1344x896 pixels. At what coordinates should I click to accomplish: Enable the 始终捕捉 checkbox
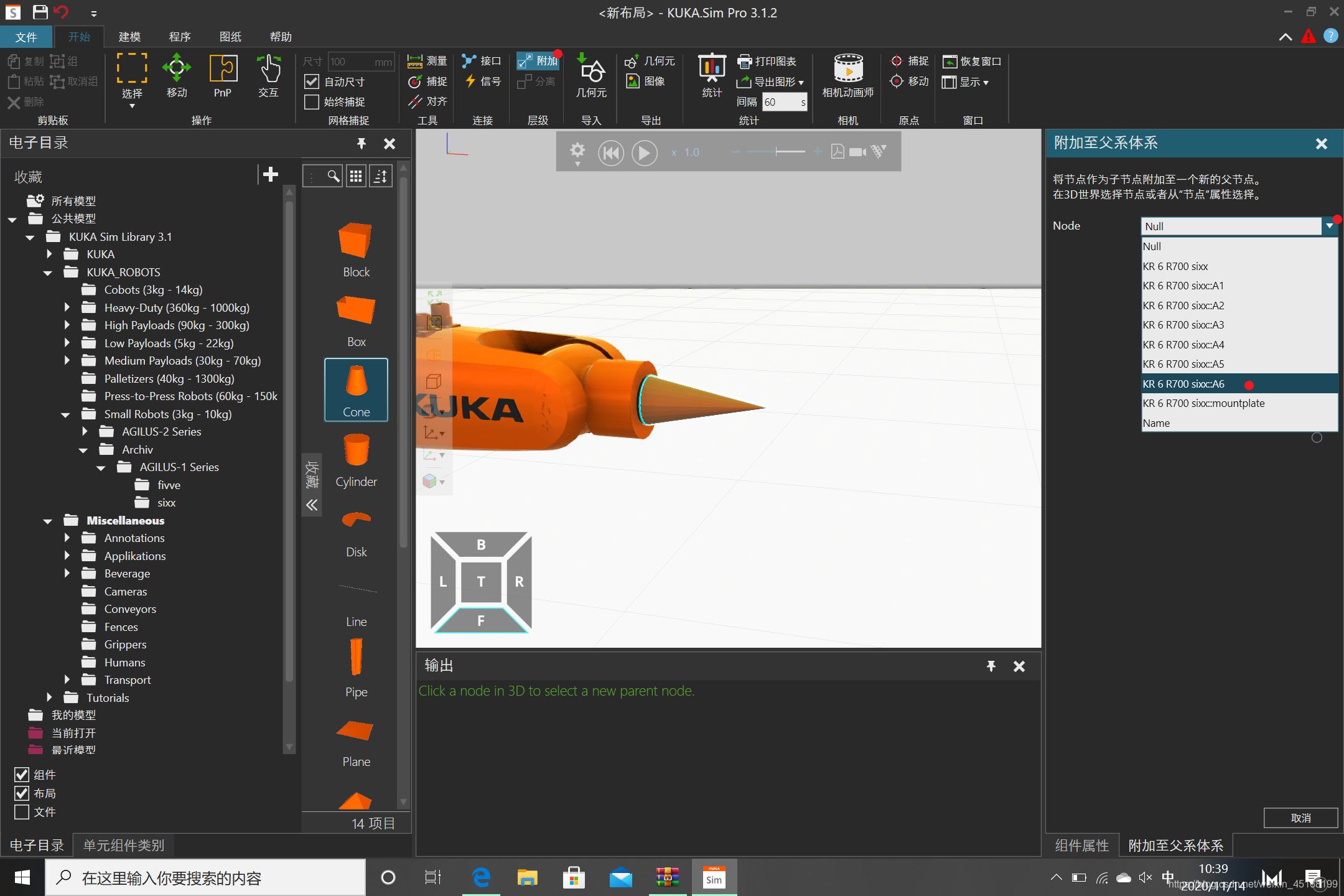pos(312,101)
